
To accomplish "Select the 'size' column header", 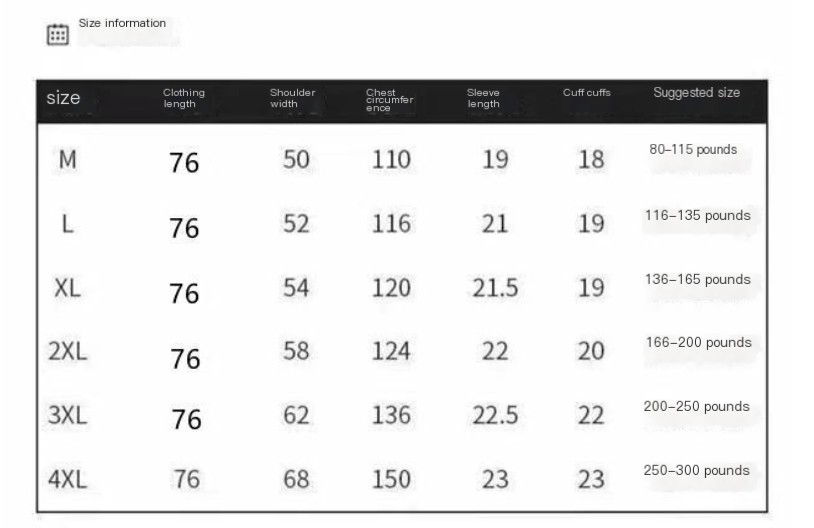I will coord(63,98).
